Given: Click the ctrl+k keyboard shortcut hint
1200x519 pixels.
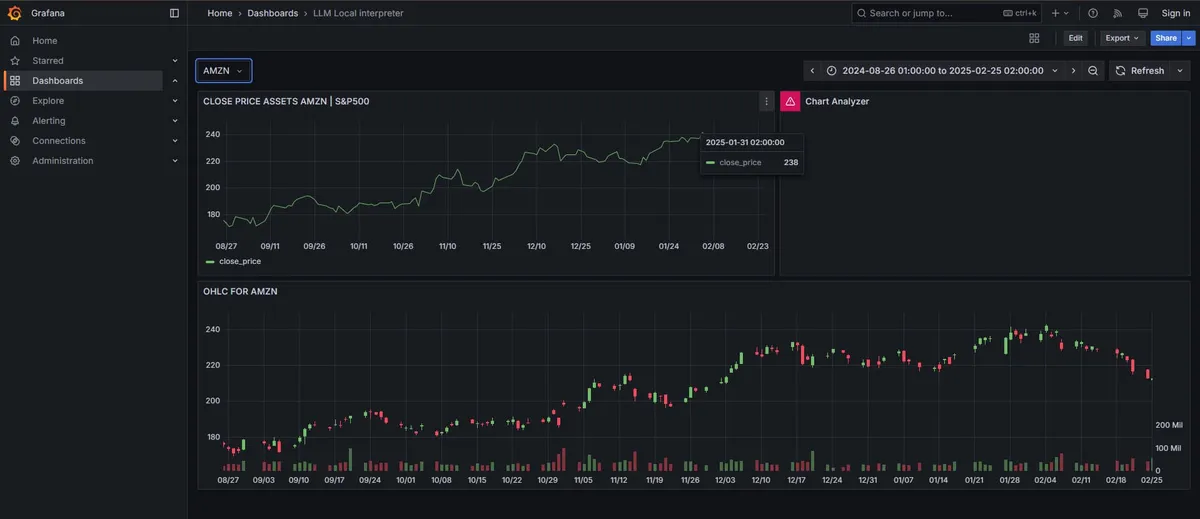Looking at the screenshot, I should point(1021,13).
